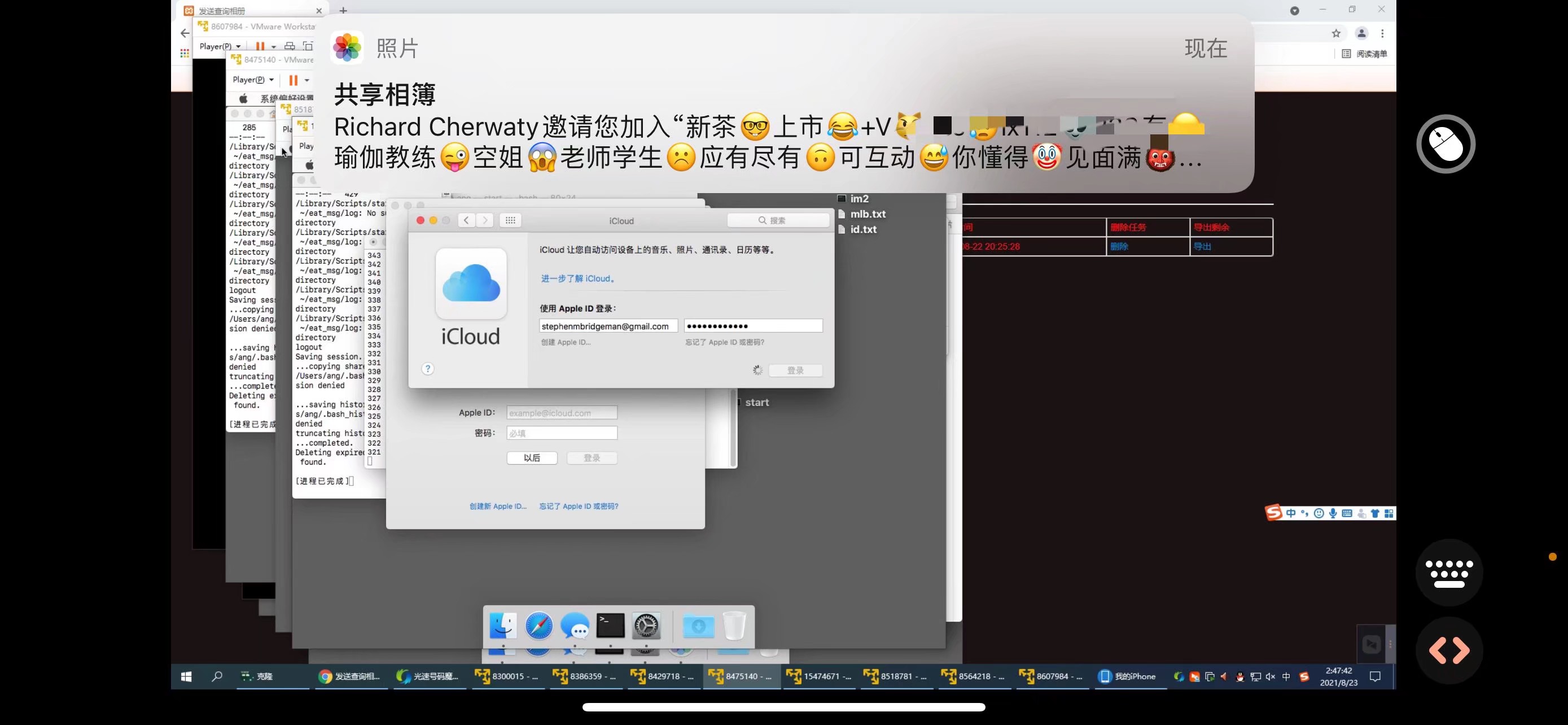Click the 创建 Apple ID link under email field
1568x725 pixels.
click(x=566, y=342)
